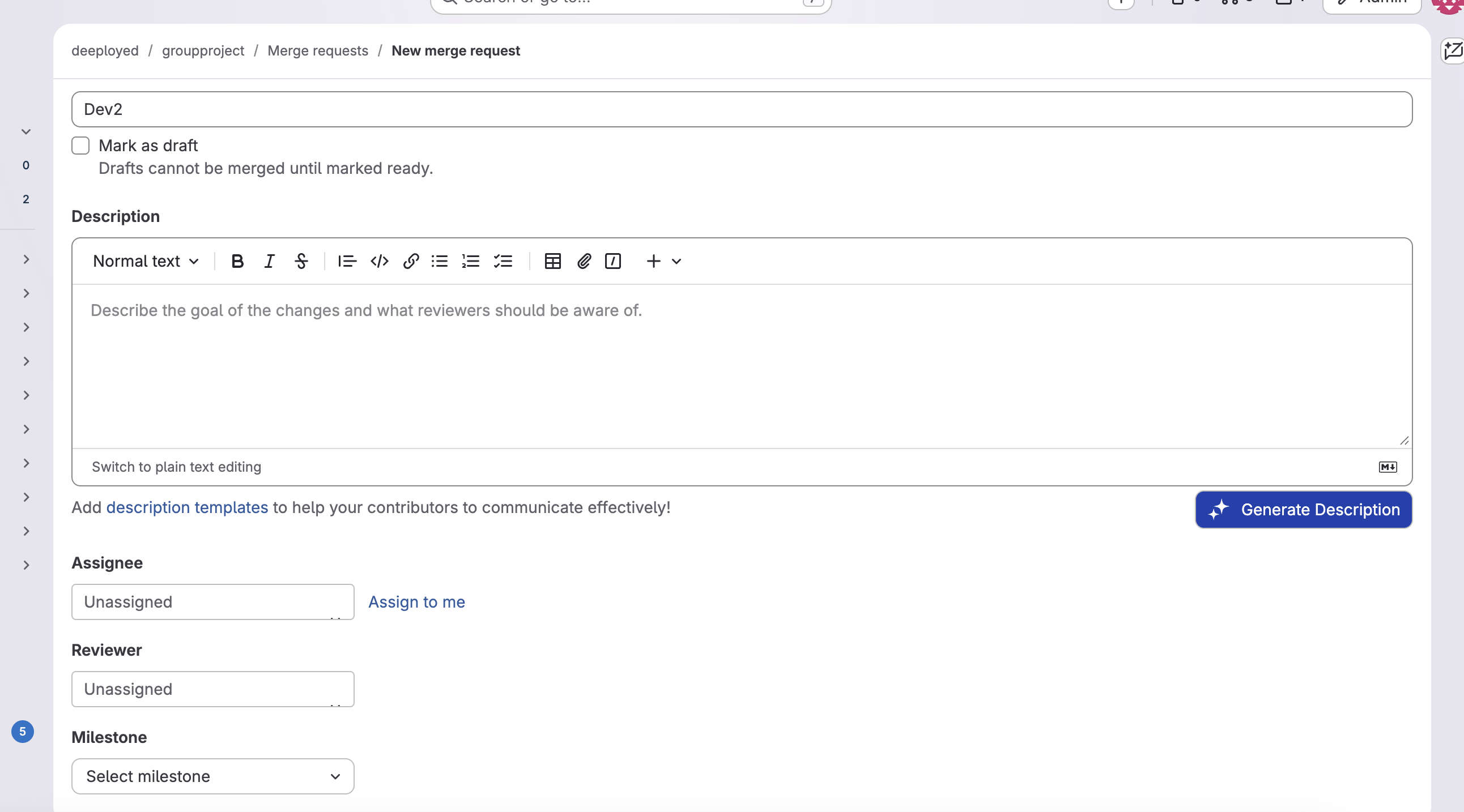Apply italic formatting to description text
Screen dimensions: 1464x812
[269, 261]
